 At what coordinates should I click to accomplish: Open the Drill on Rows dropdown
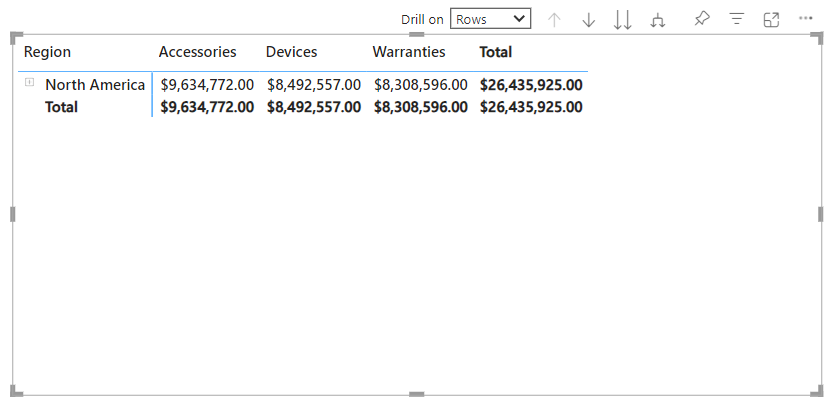[x=490, y=19]
